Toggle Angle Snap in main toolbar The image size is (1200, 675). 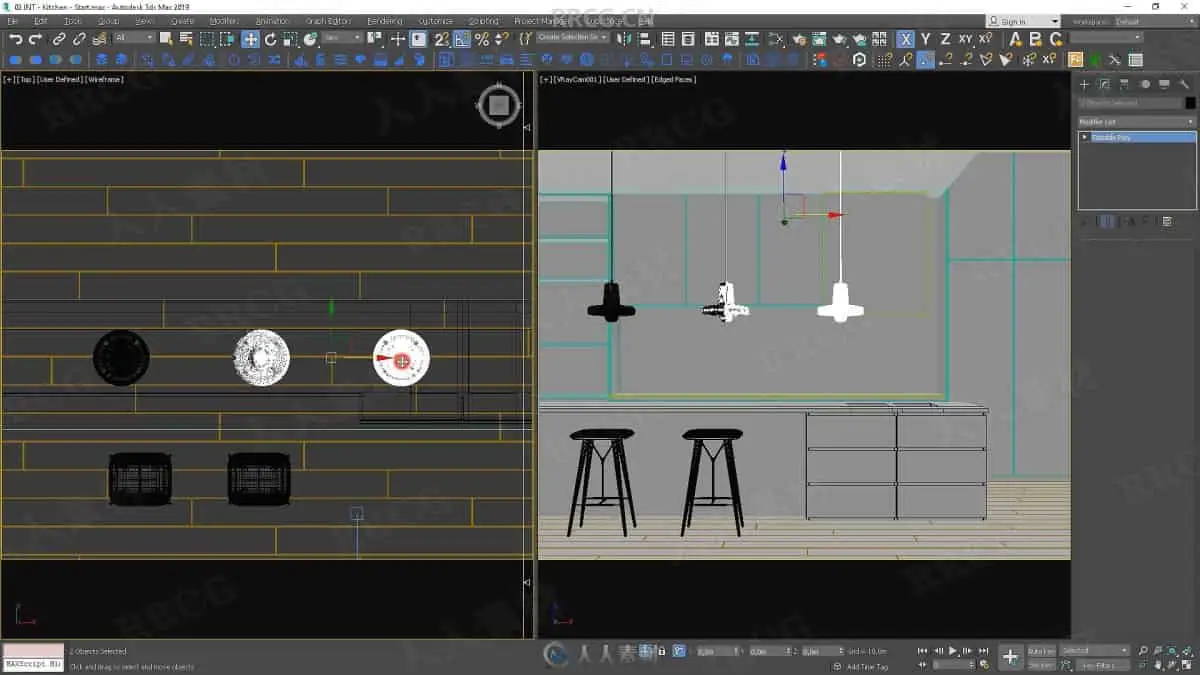point(461,39)
